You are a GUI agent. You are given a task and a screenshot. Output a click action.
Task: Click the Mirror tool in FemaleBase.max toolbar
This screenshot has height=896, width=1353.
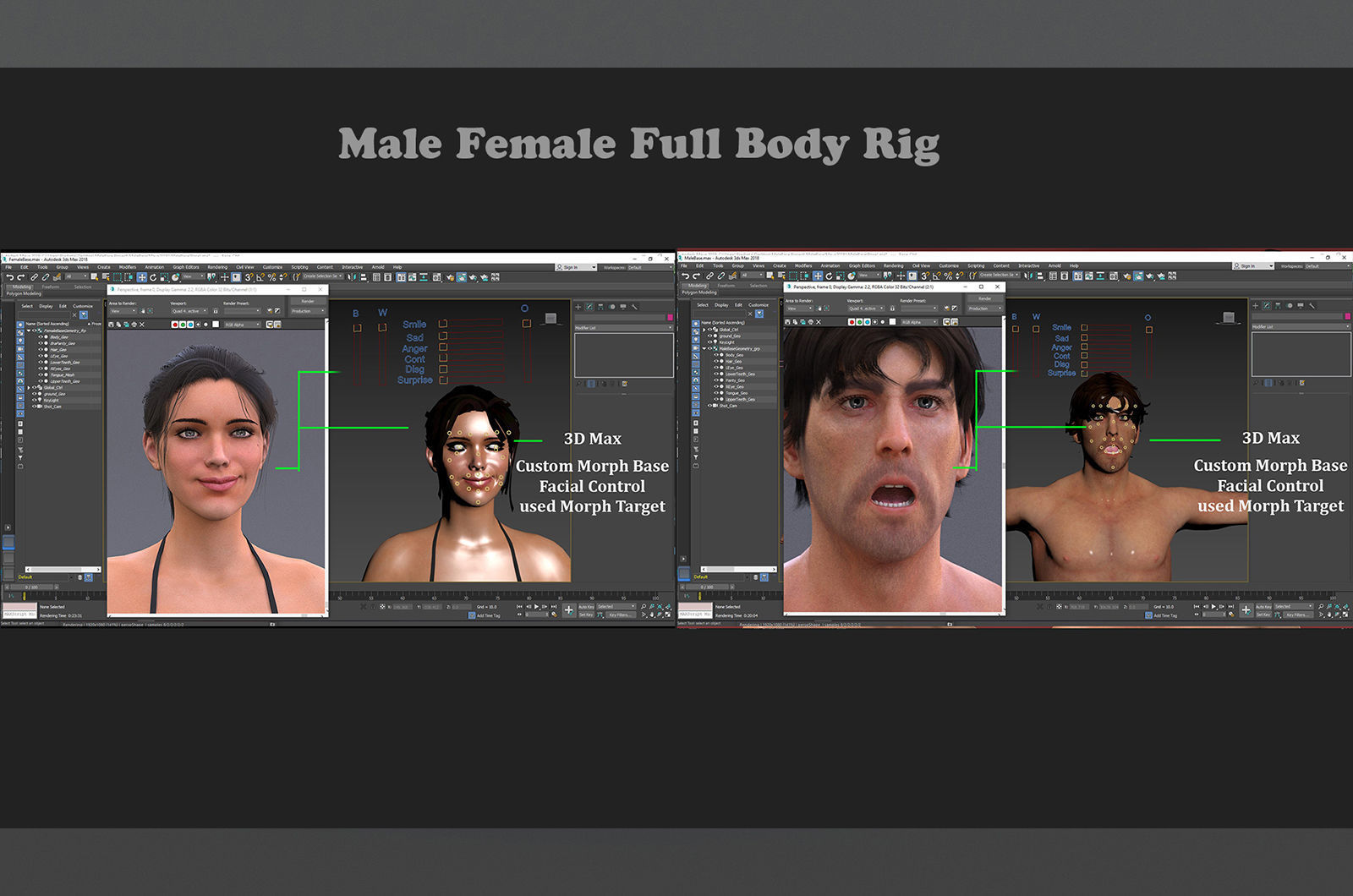[x=352, y=277]
